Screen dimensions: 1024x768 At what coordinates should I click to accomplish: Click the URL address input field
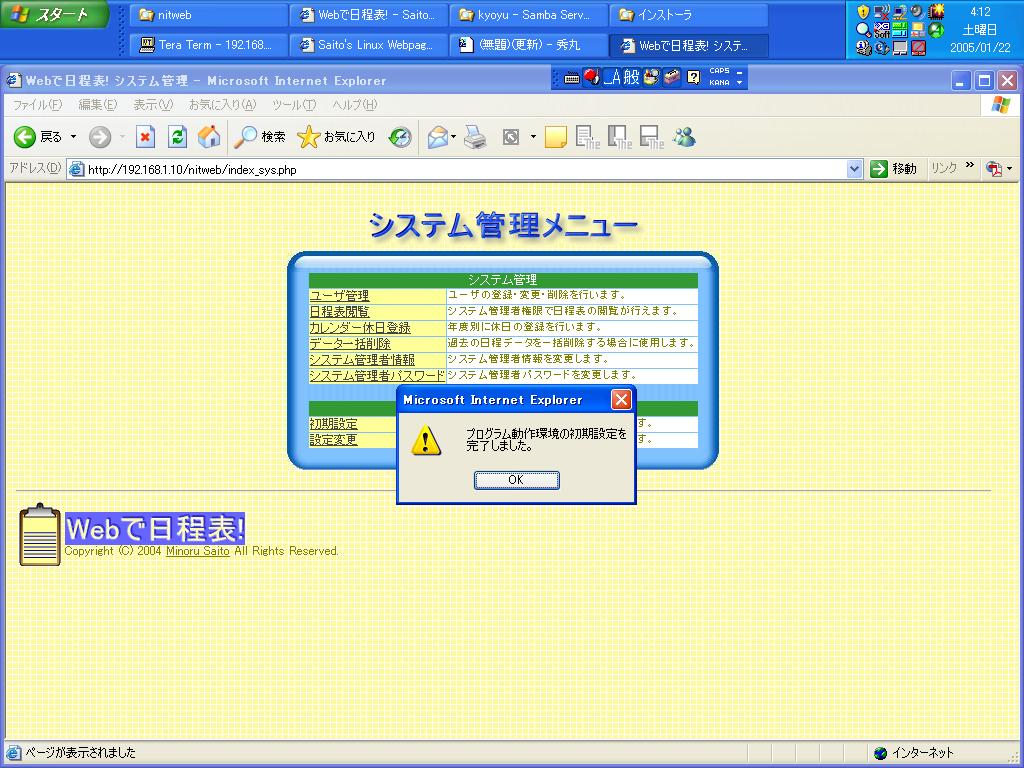tap(460, 169)
